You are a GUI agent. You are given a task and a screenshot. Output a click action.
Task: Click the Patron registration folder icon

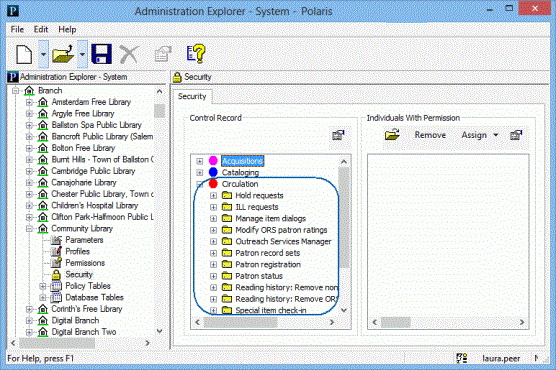coord(227,264)
